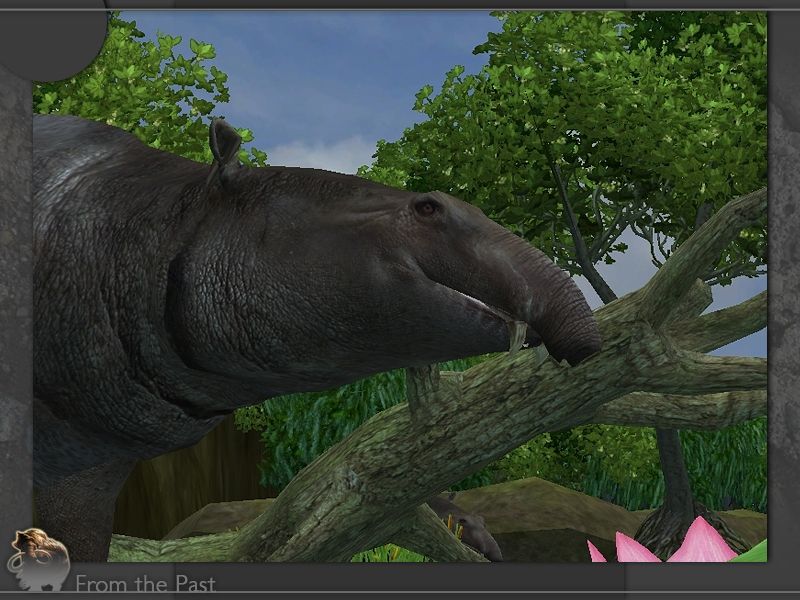Click the stone frame's left border

[x=15, y=300]
